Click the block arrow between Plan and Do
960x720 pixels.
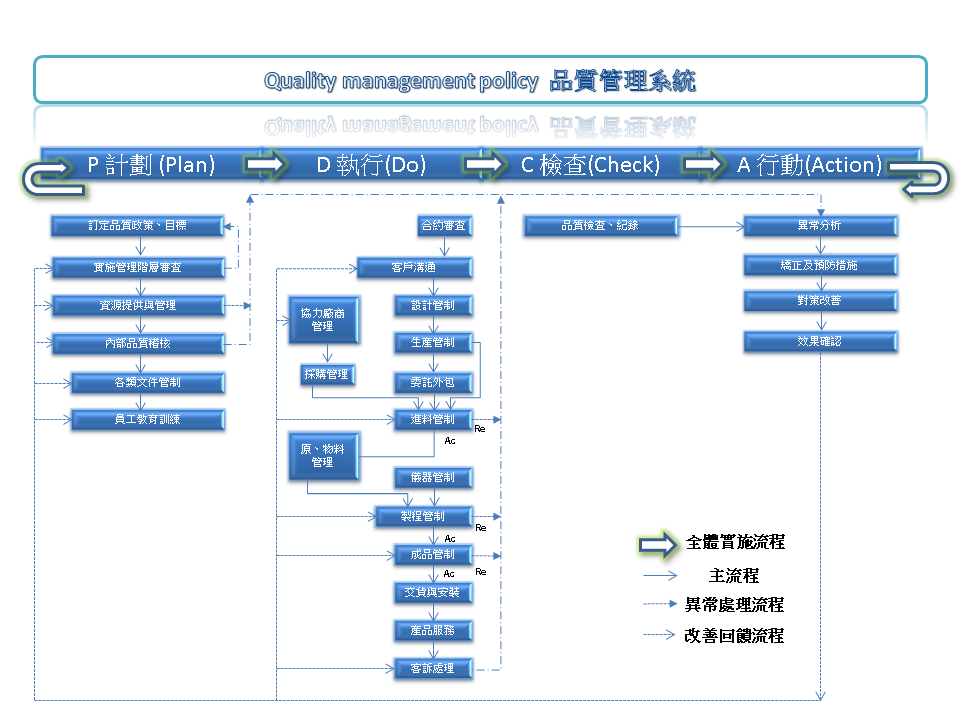coord(265,163)
